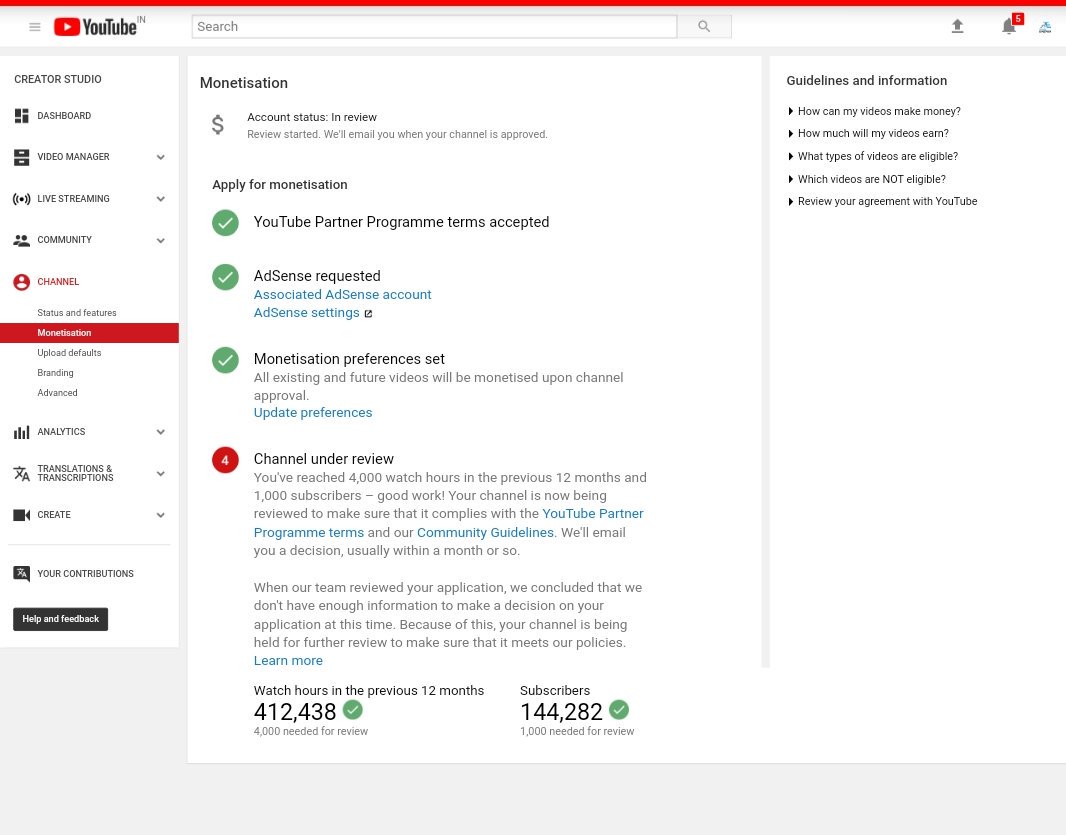Screen dimensions: 1066x835
Task: Click the Create camera icon
Action: pos(22,515)
